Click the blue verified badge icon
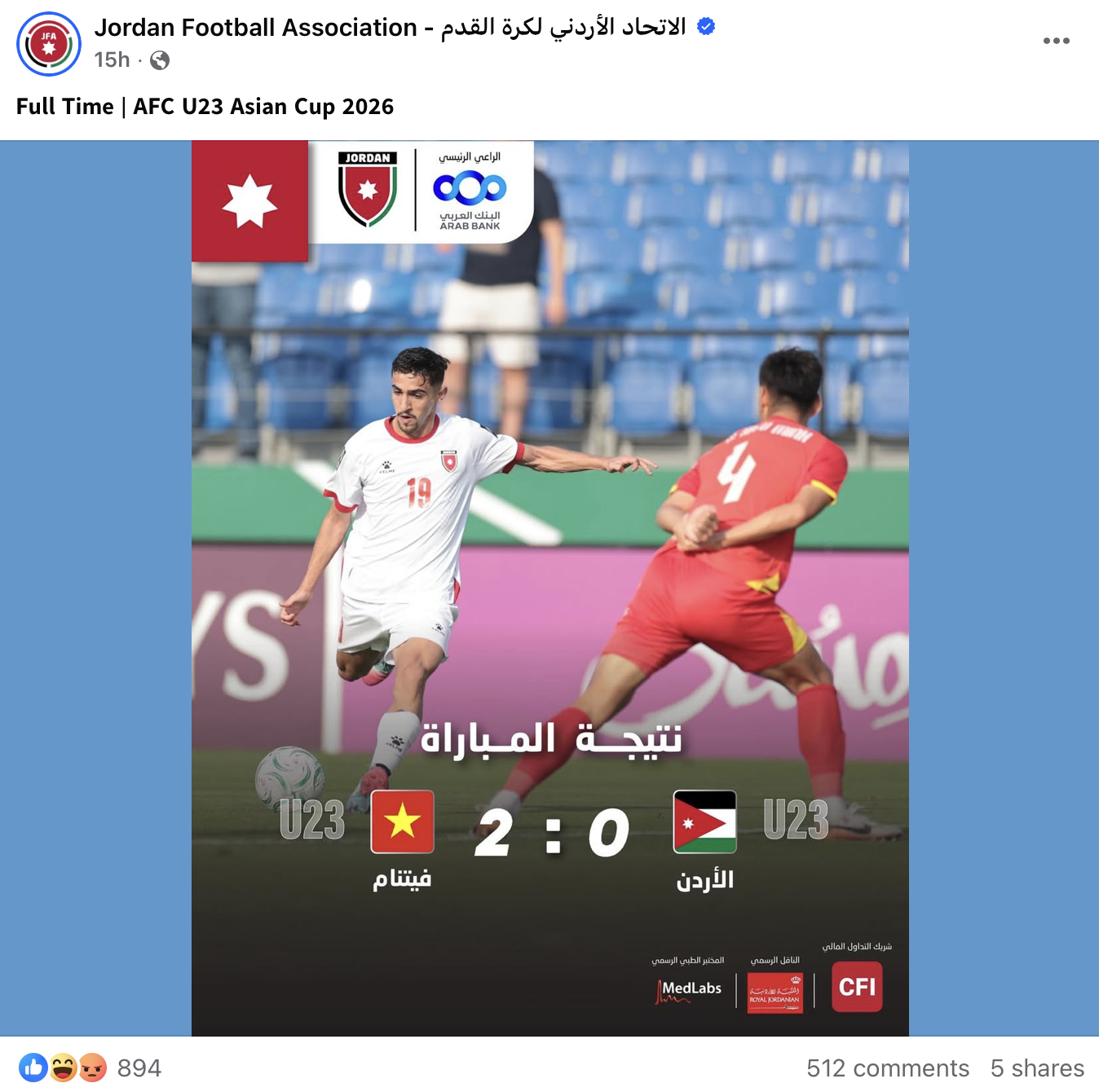Viewport: 1099px width, 1092px height. pyautogui.click(x=706, y=27)
